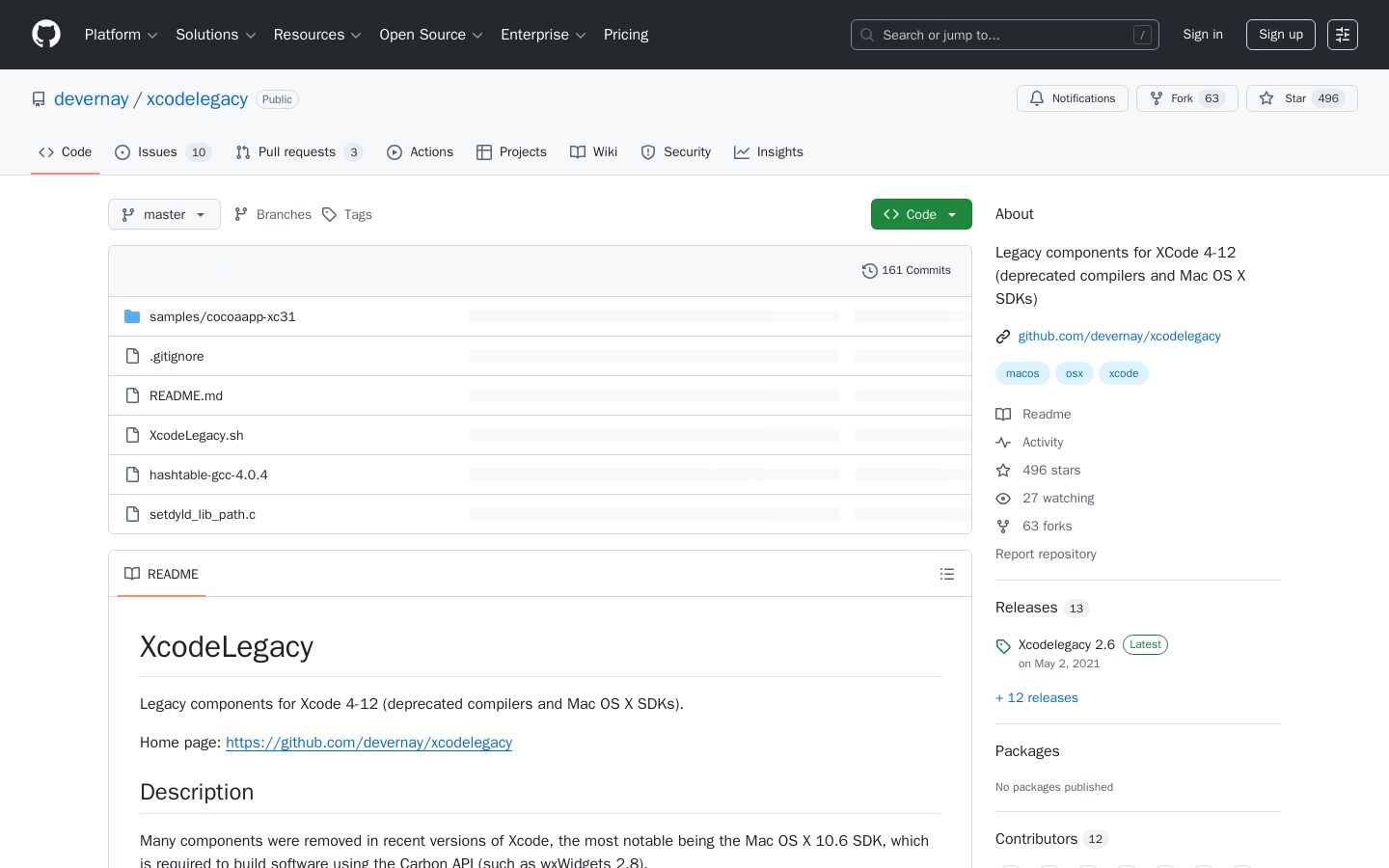Image resolution: width=1389 pixels, height=868 pixels.
Task: Click the GitHub logo icon
Action: pyautogui.click(x=46, y=35)
